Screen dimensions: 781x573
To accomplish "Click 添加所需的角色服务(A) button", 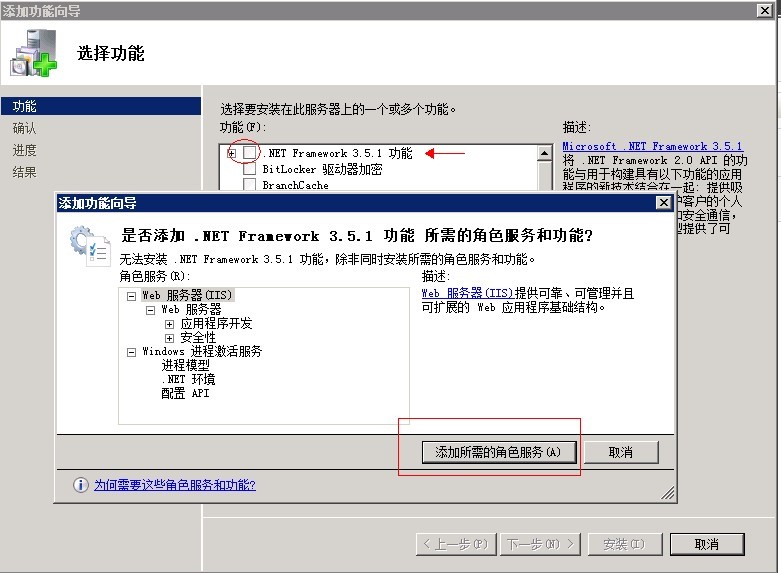I will (499, 452).
